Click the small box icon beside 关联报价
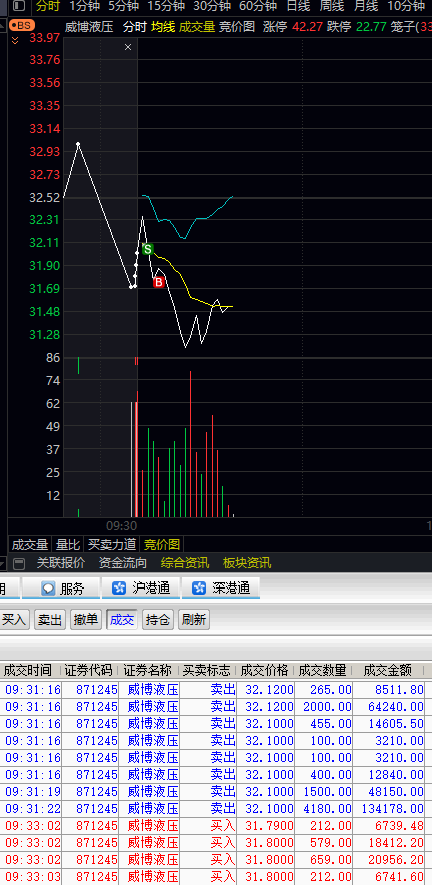 19,563
